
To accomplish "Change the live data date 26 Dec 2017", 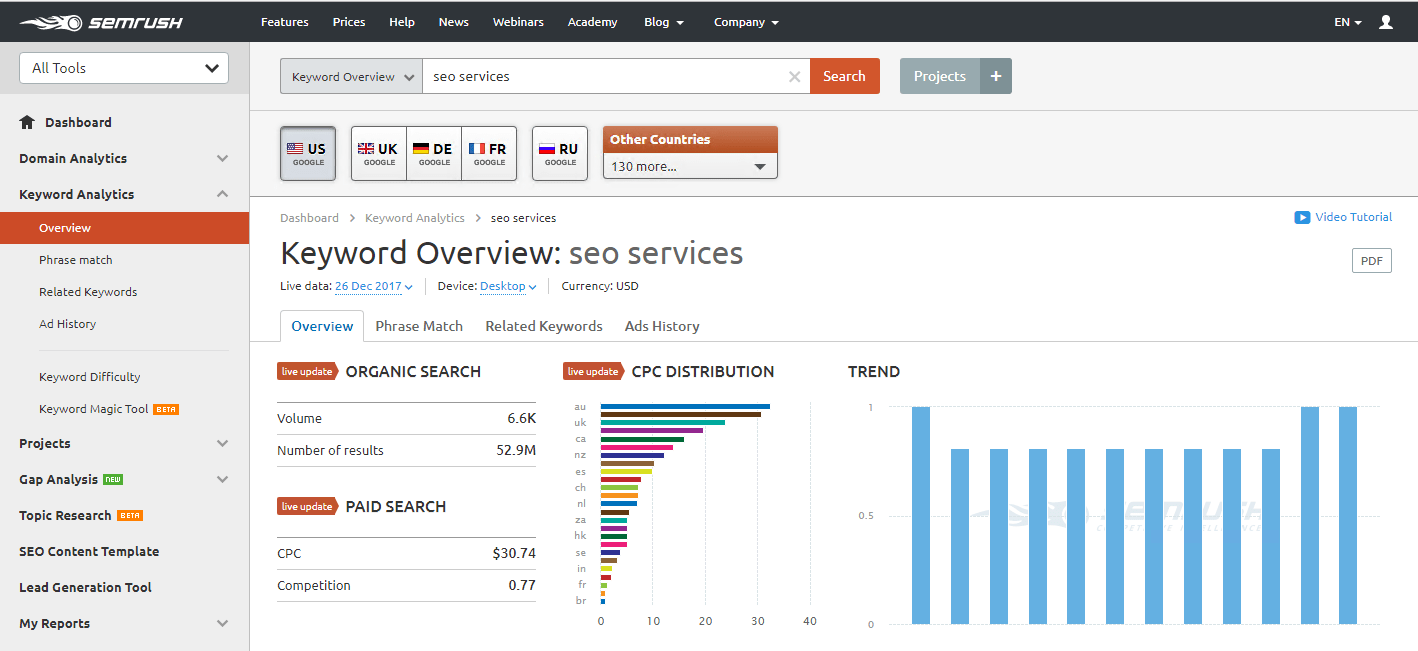I will pyautogui.click(x=374, y=286).
